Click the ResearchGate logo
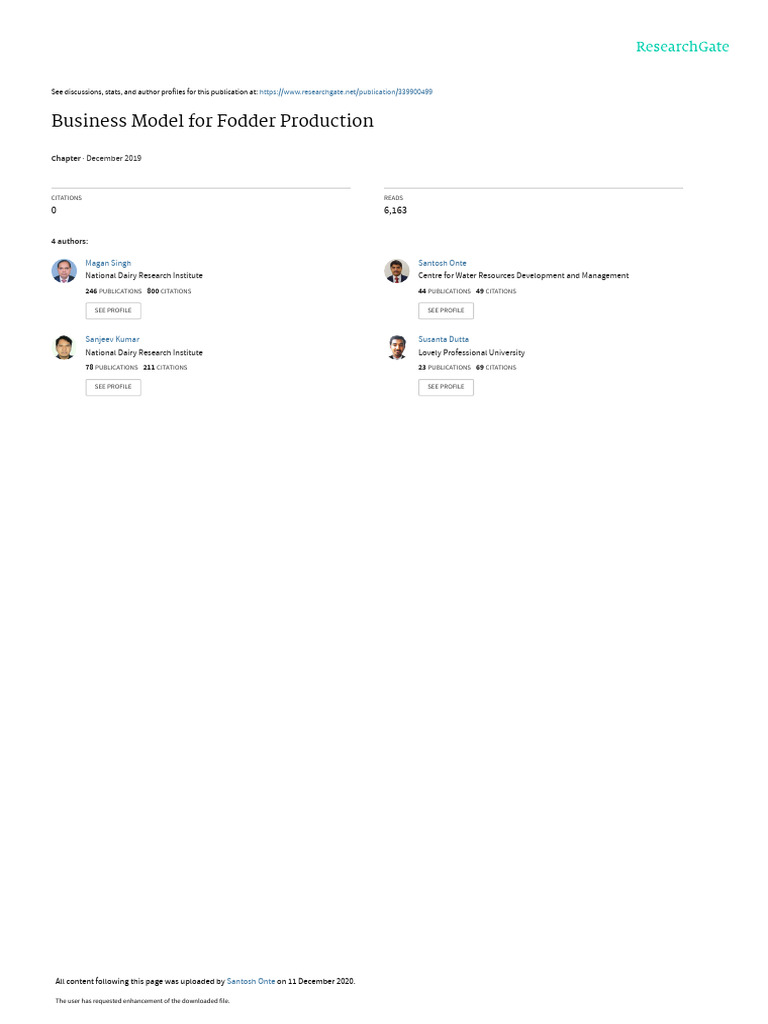Viewport: 768px width, 1024px height. [x=682, y=47]
